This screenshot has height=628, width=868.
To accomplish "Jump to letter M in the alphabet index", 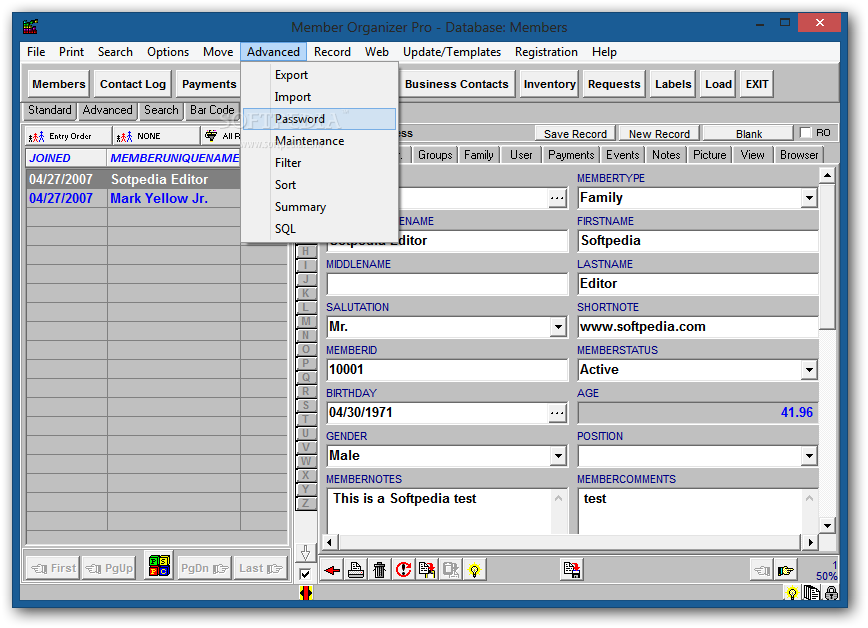I will [306, 321].
